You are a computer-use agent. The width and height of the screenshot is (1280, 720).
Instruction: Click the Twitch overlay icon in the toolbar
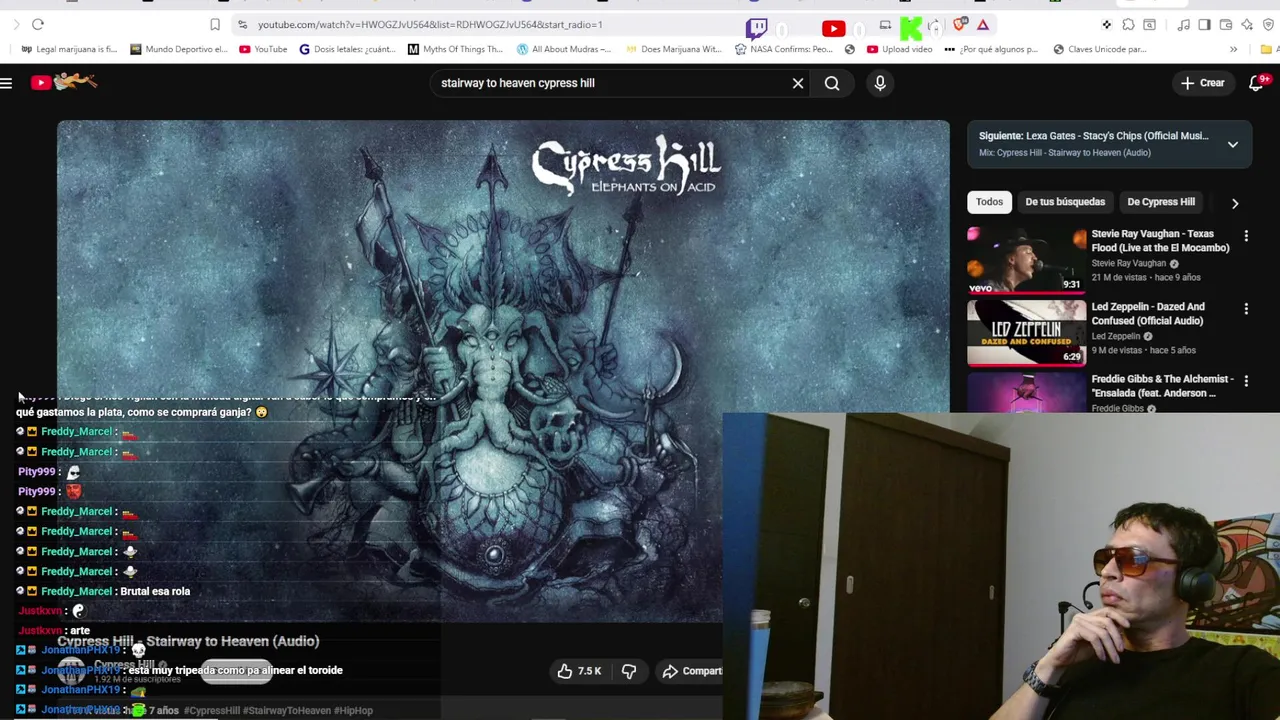tap(757, 28)
